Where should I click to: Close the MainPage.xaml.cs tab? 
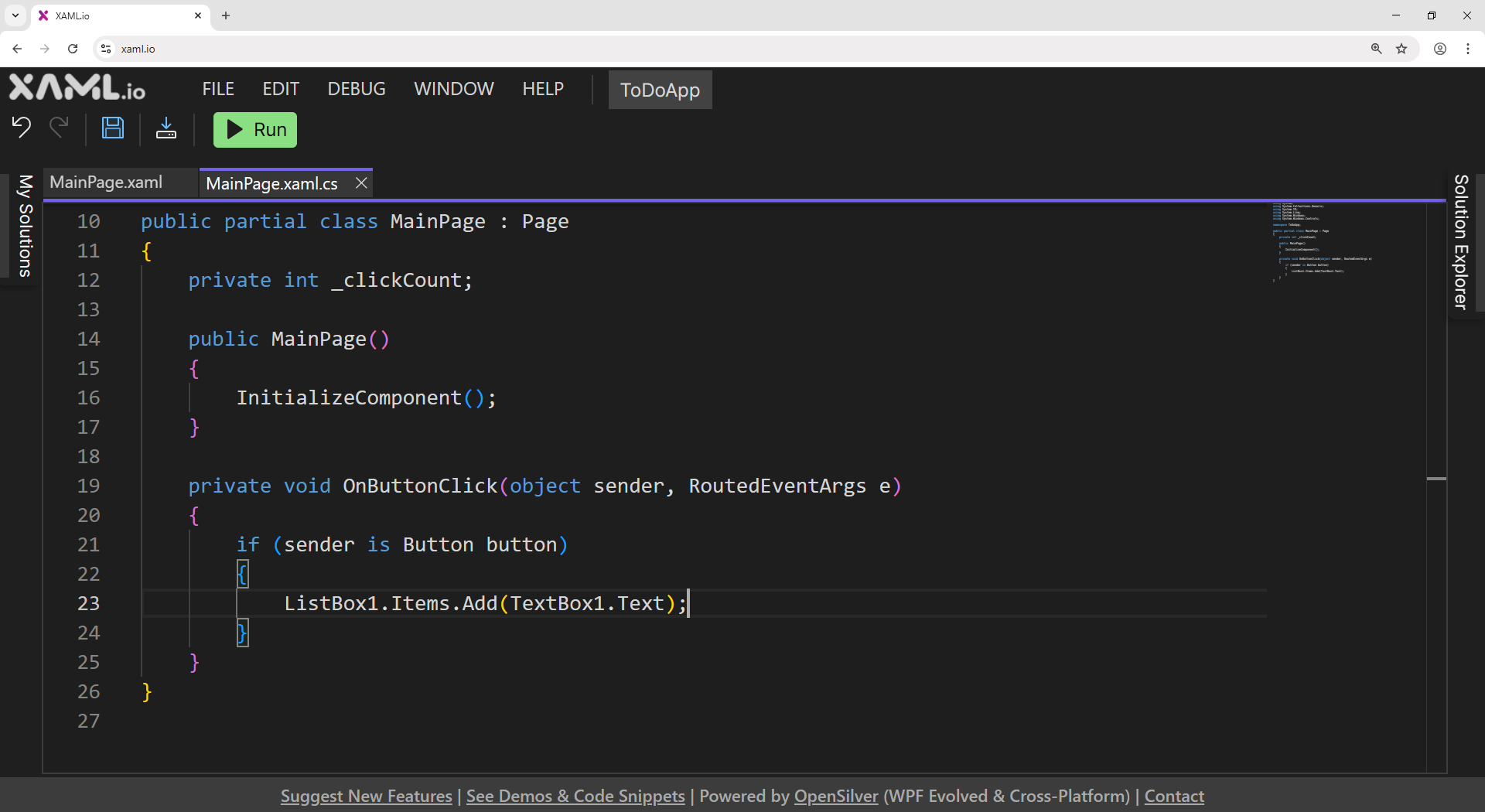point(361,183)
